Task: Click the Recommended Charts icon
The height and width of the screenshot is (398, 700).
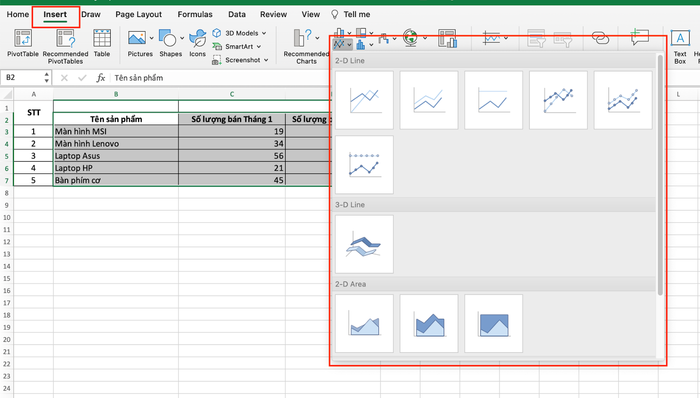Action: tap(302, 38)
